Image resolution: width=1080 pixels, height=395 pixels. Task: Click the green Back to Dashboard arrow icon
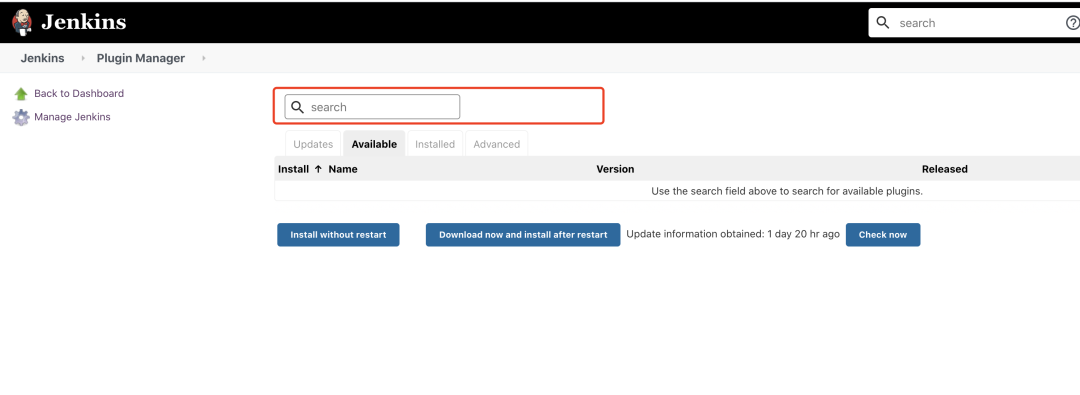point(21,94)
